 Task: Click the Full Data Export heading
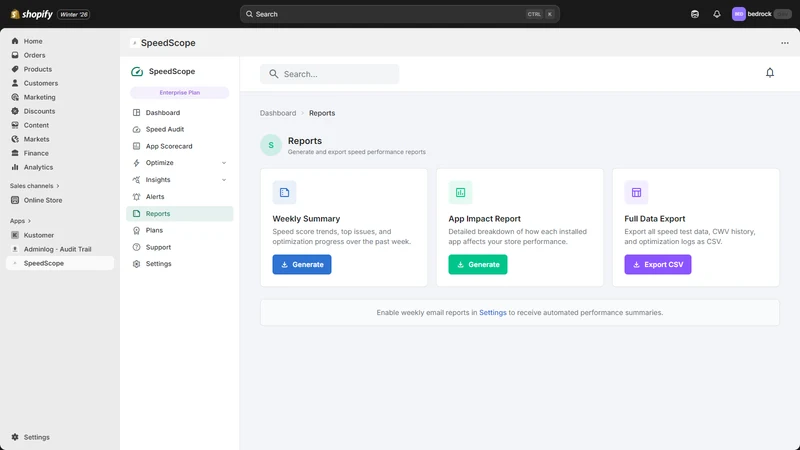[655, 218]
